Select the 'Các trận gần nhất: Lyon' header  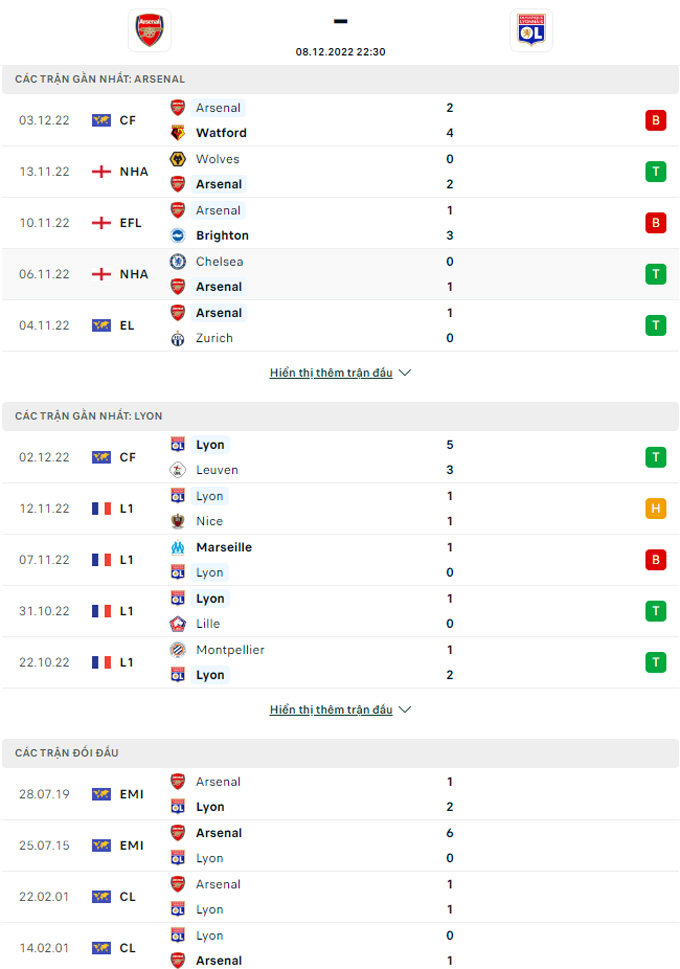point(340,416)
